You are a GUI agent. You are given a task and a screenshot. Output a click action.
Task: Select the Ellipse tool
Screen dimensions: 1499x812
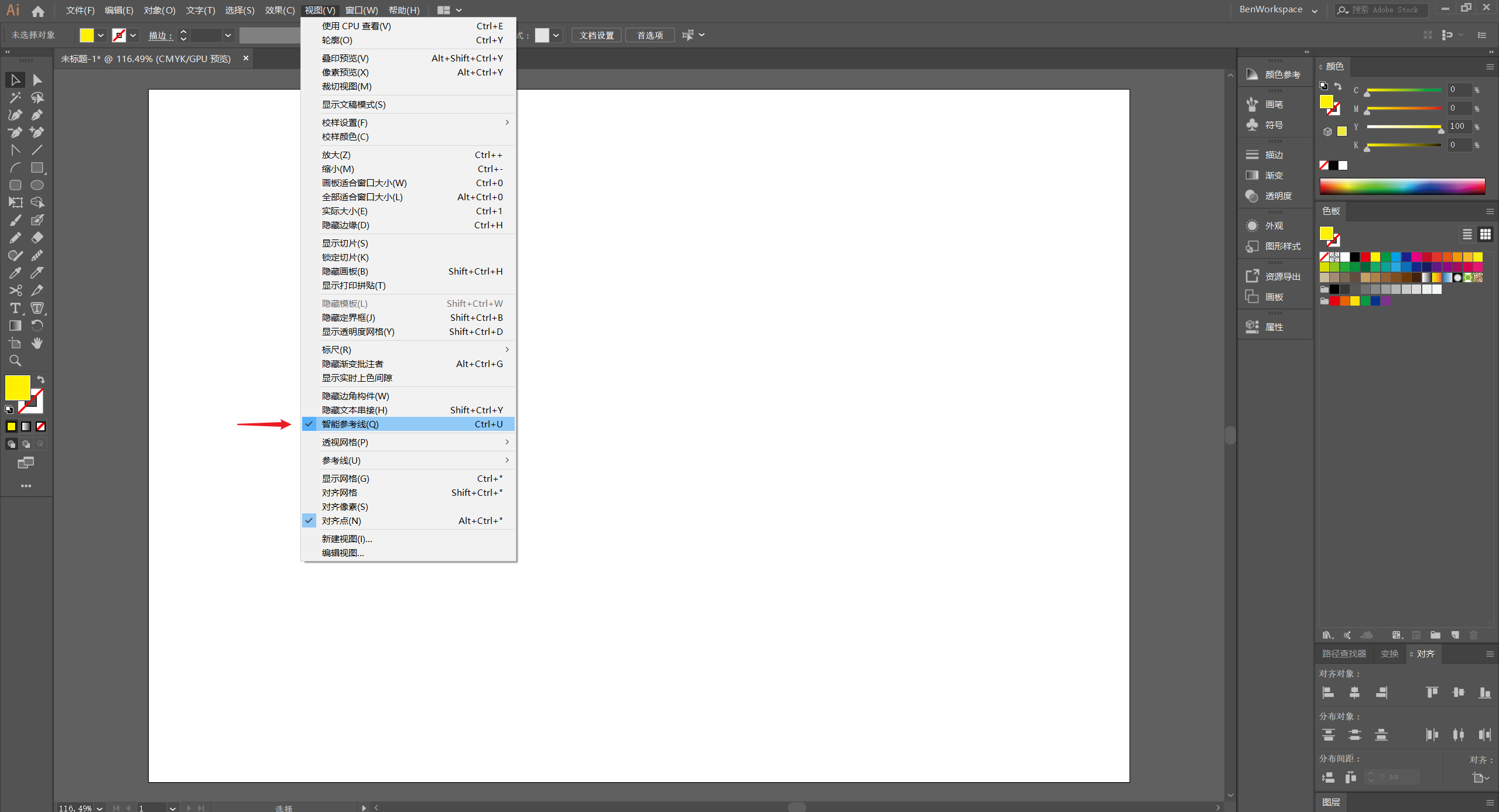(x=37, y=185)
